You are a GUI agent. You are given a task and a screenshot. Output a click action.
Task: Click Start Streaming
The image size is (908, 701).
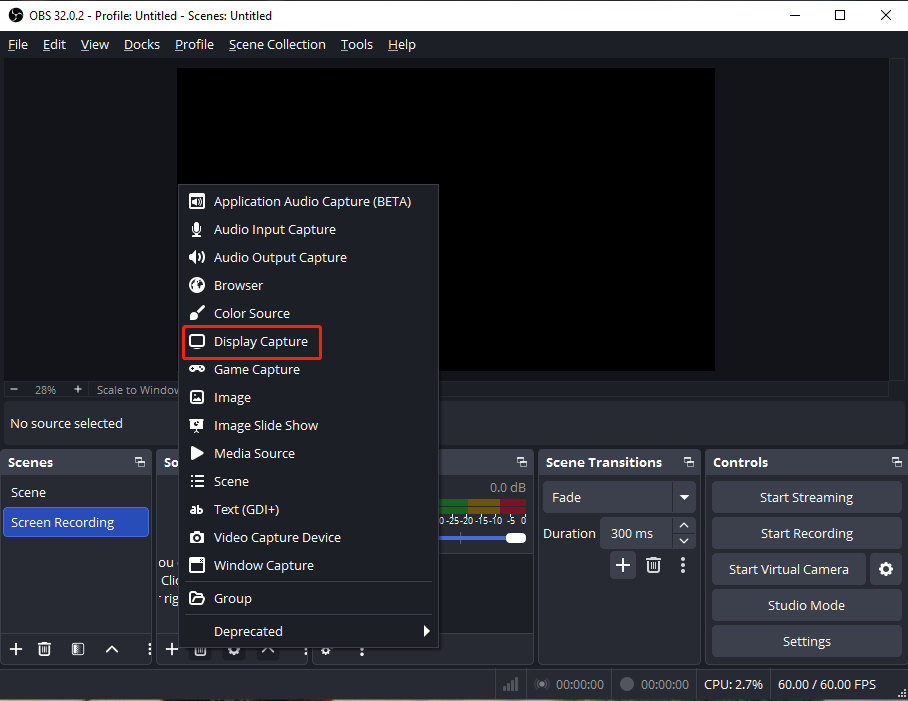coord(806,497)
